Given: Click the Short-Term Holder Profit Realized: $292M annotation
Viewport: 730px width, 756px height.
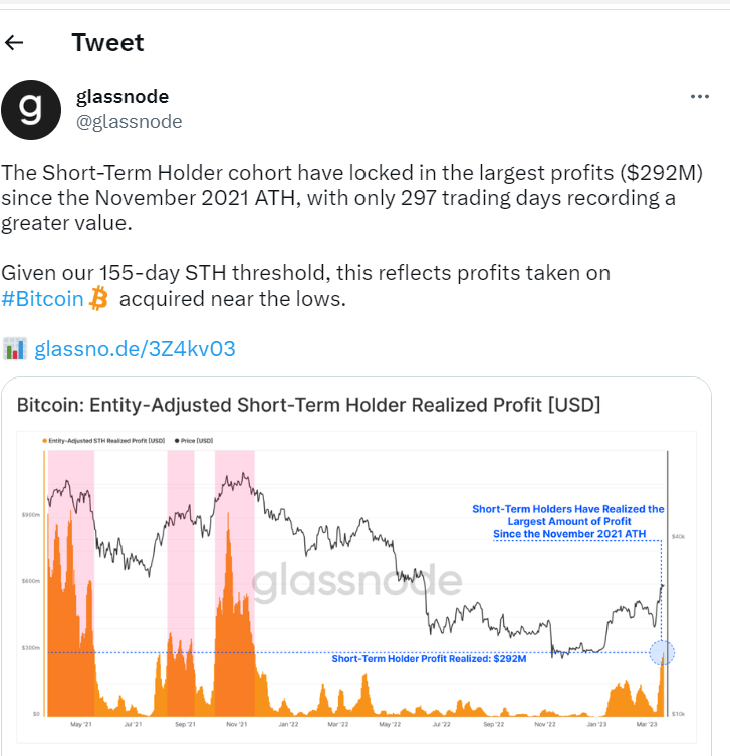Looking at the screenshot, I should (429, 659).
